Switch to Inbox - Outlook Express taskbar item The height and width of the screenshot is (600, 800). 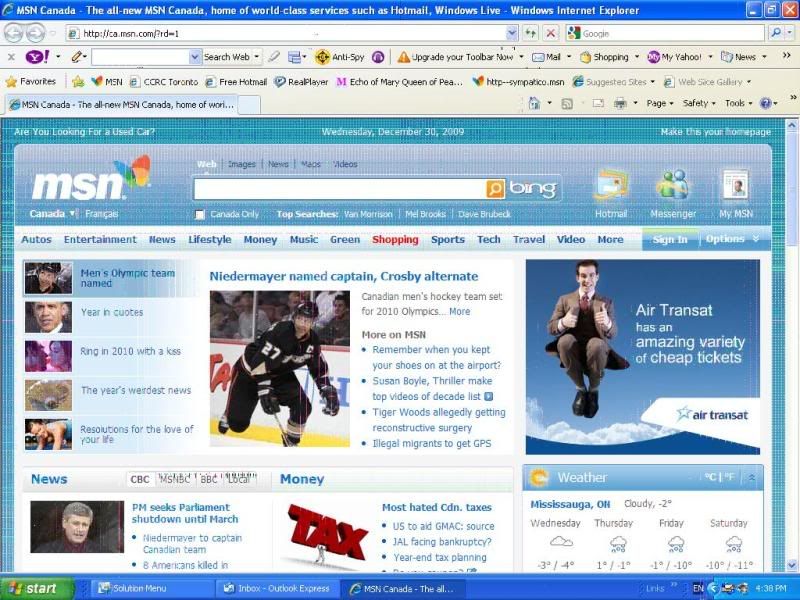(x=278, y=589)
